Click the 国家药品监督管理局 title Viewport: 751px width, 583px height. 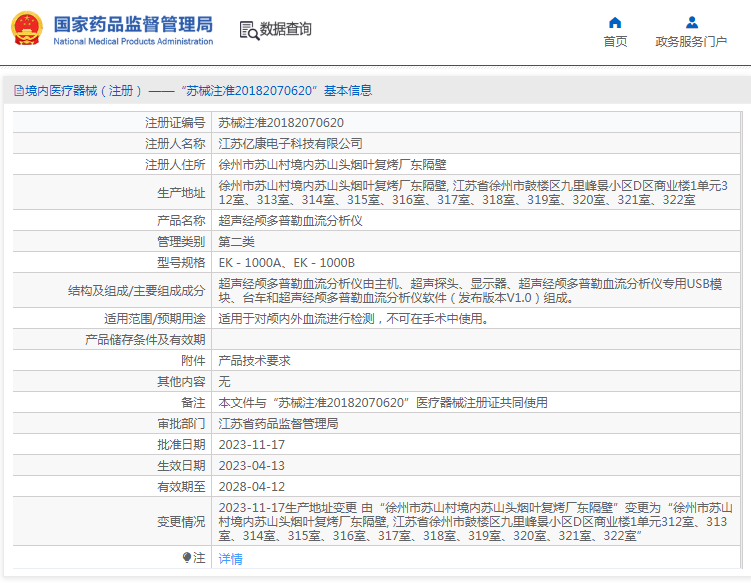pyautogui.click(x=133, y=24)
